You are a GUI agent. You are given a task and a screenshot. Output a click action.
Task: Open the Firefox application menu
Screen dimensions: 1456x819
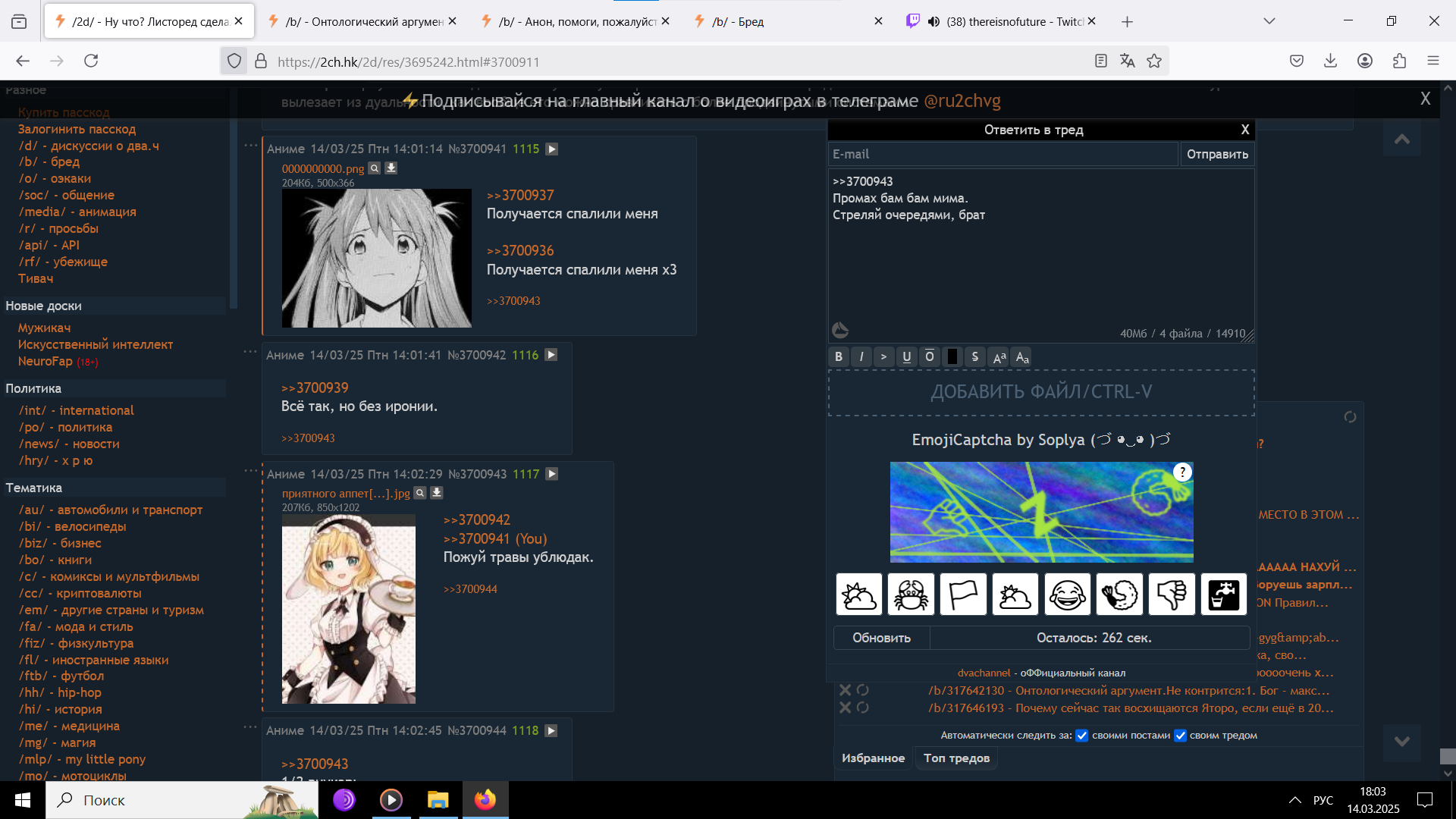click(x=1433, y=61)
